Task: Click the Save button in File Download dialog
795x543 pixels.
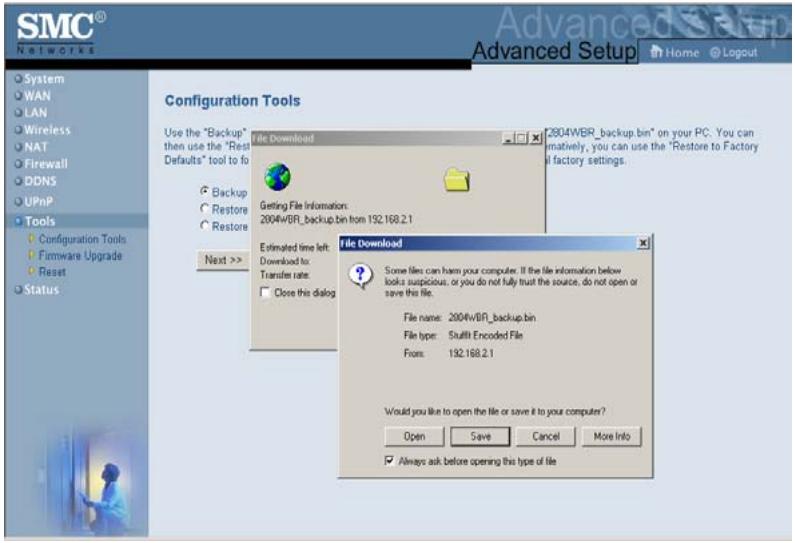Action: 480,436
